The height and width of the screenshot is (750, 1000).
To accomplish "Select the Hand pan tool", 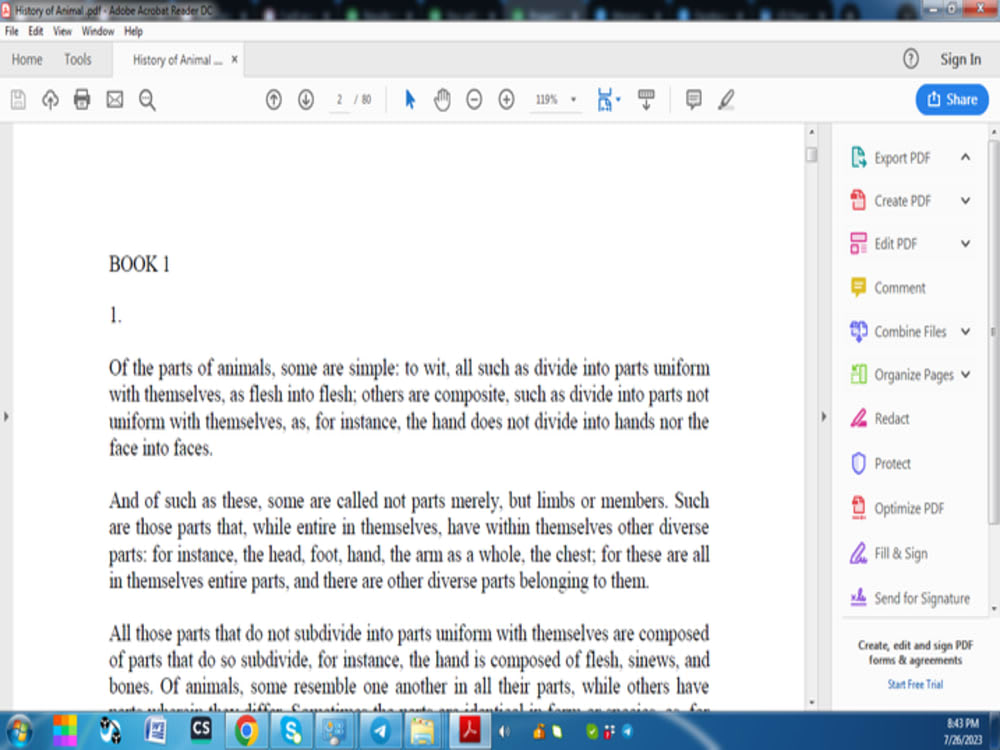I will tap(442, 99).
